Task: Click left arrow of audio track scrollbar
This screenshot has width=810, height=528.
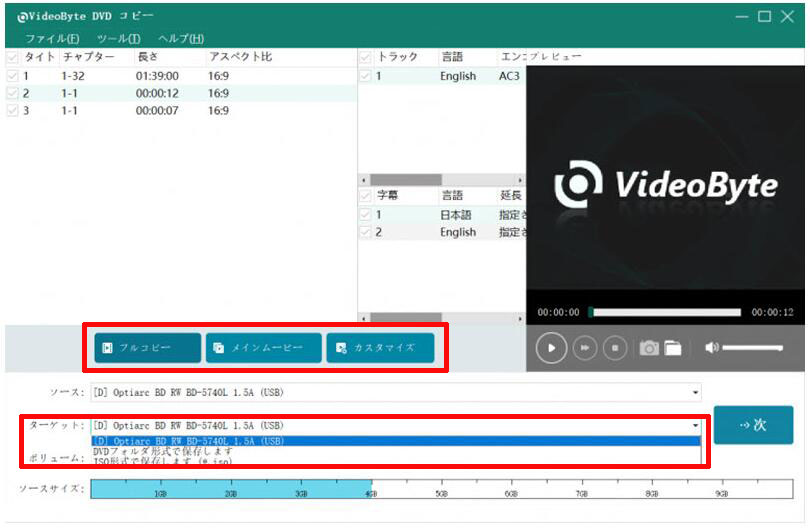Action: point(364,180)
